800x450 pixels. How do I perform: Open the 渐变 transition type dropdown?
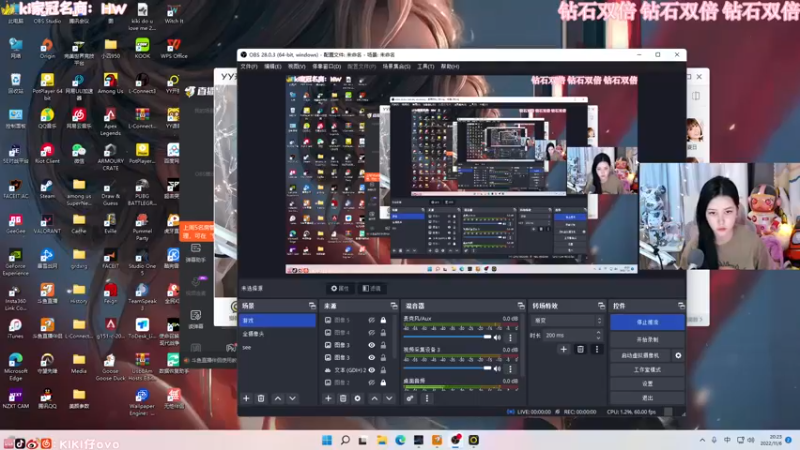point(567,320)
